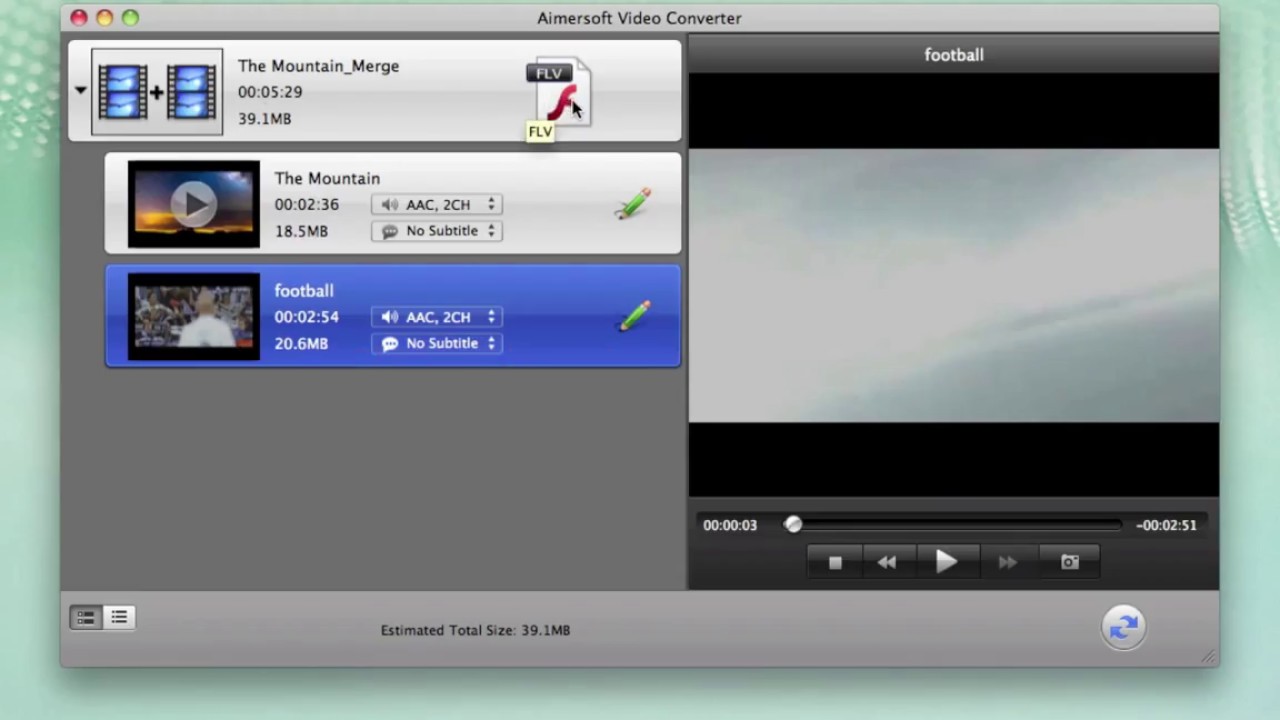Viewport: 1280px width, 720px height.
Task: Collapse The Mountain_Merge group
Action: click(x=80, y=91)
